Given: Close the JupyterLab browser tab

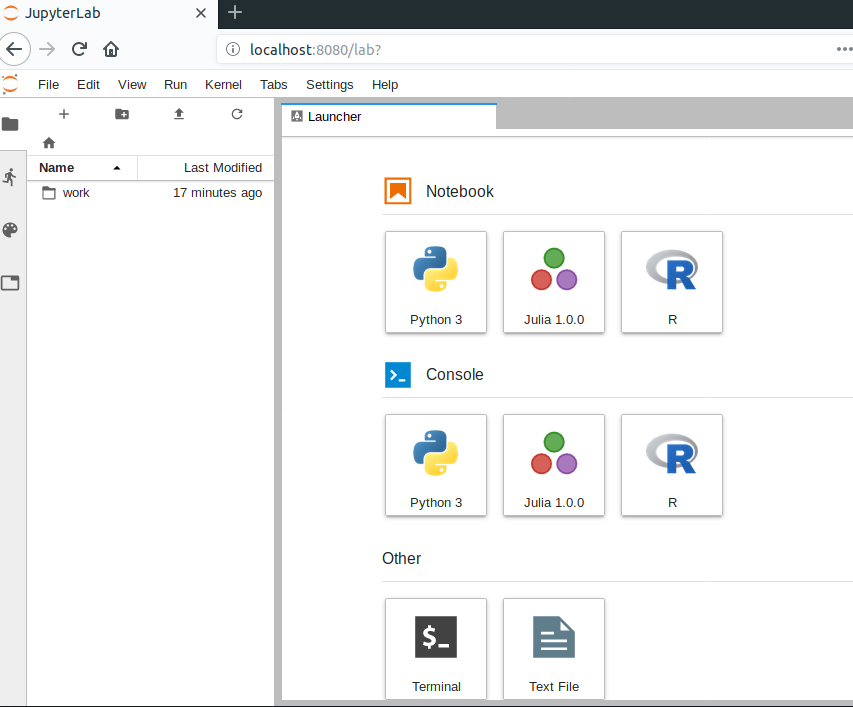Looking at the screenshot, I should [201, 13].
